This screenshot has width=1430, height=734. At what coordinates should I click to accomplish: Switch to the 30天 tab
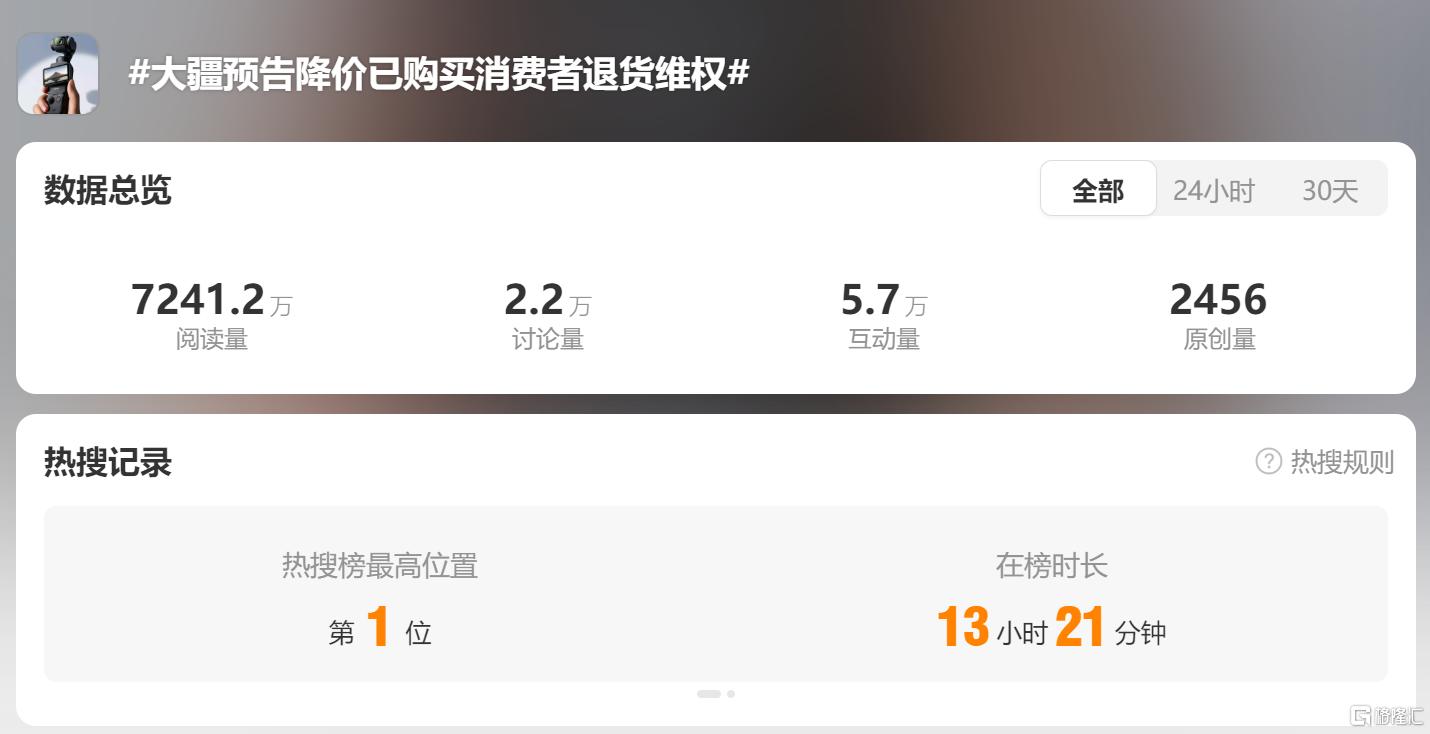(1330, 190)
